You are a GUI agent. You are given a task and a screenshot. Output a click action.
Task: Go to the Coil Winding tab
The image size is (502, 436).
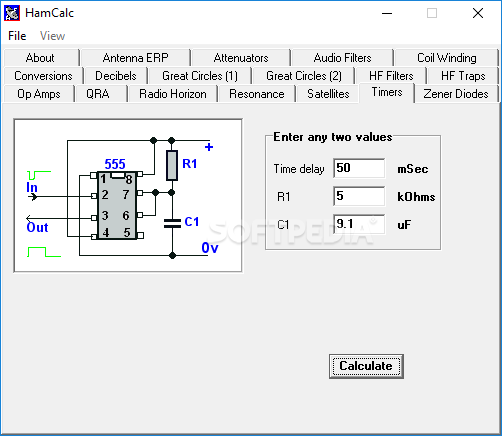446,58
